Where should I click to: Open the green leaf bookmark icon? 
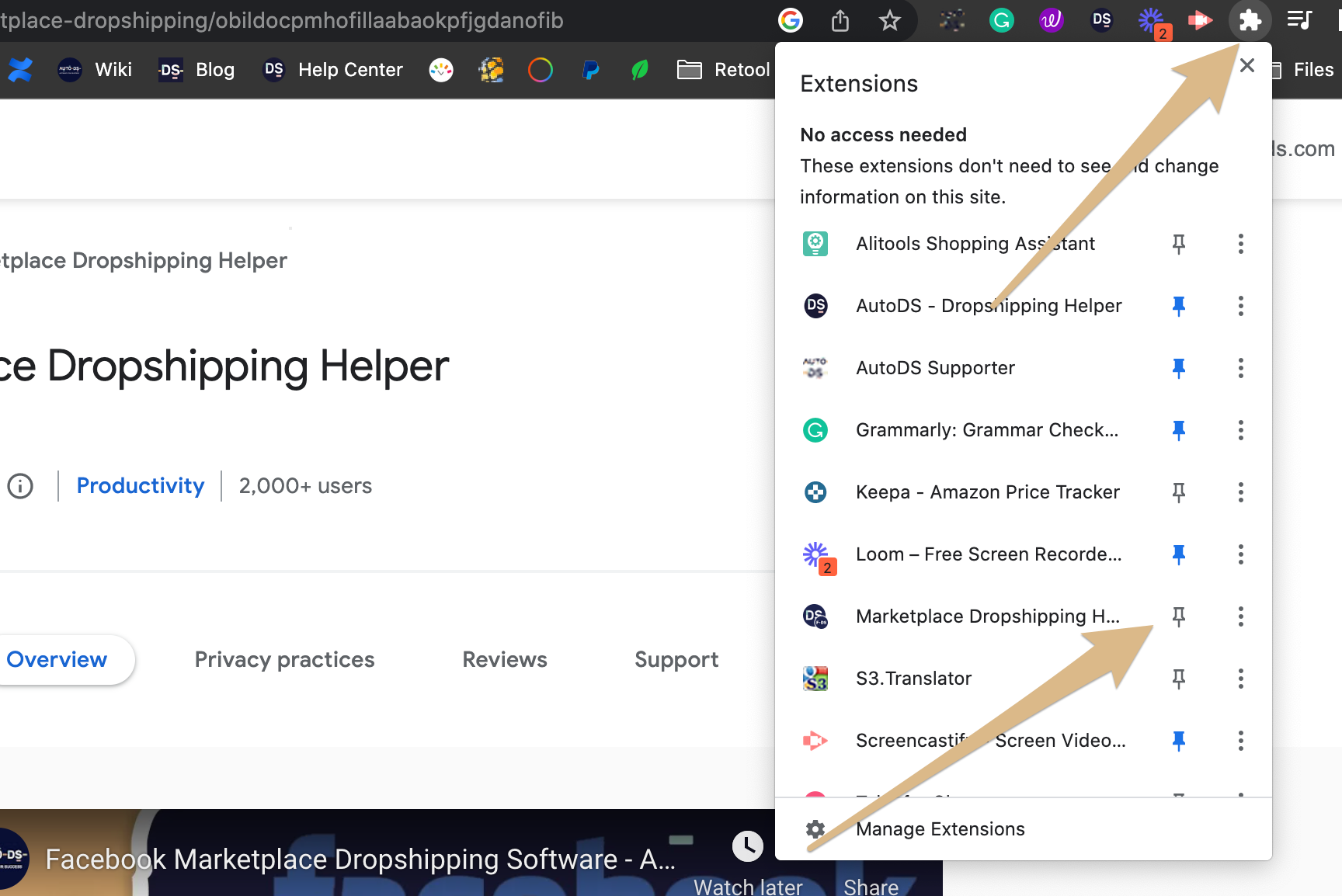640,70
